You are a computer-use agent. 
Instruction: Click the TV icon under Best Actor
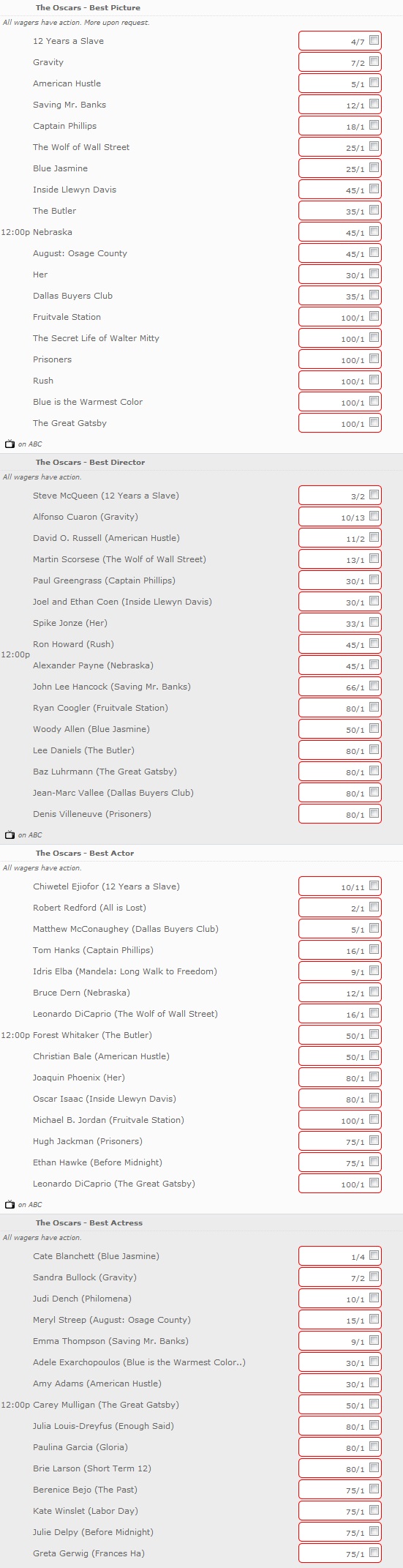(x=10, y=1204)
